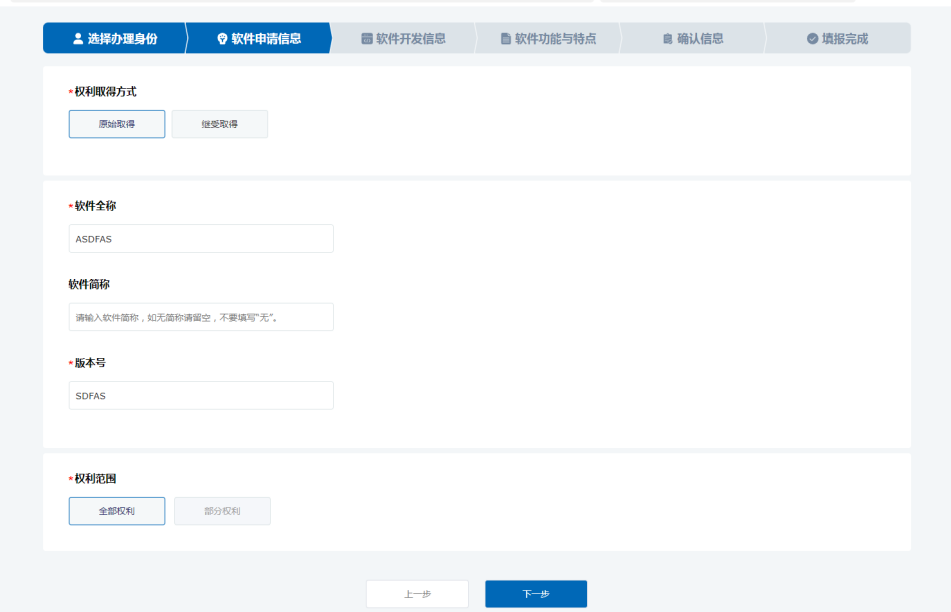
Task: Choose the 部分权利 option
Action: [x=222, y=511]
